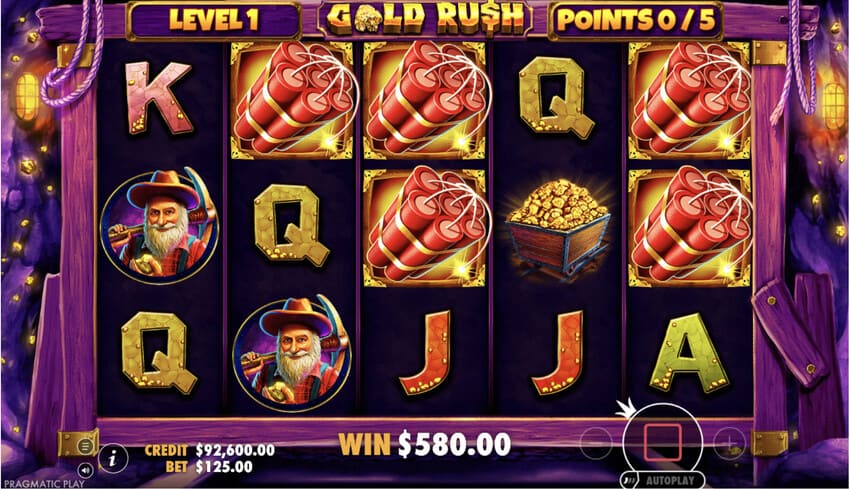Click the green A symbol
The width and height of the screenshot is (850, 489).
tap(688, 353)
